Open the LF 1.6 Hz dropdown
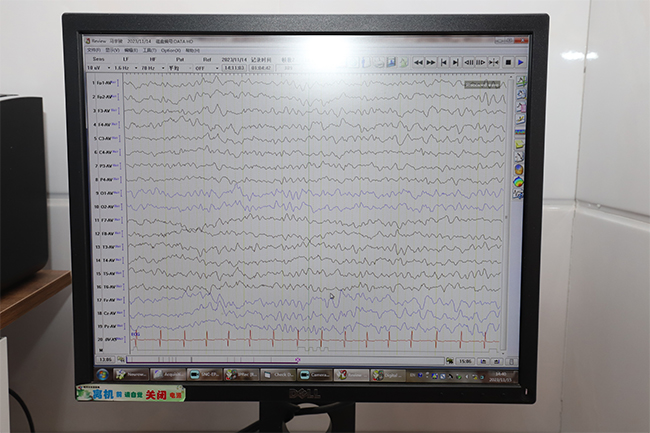Viewport: 650px width, 433px height. coord(125,68)
